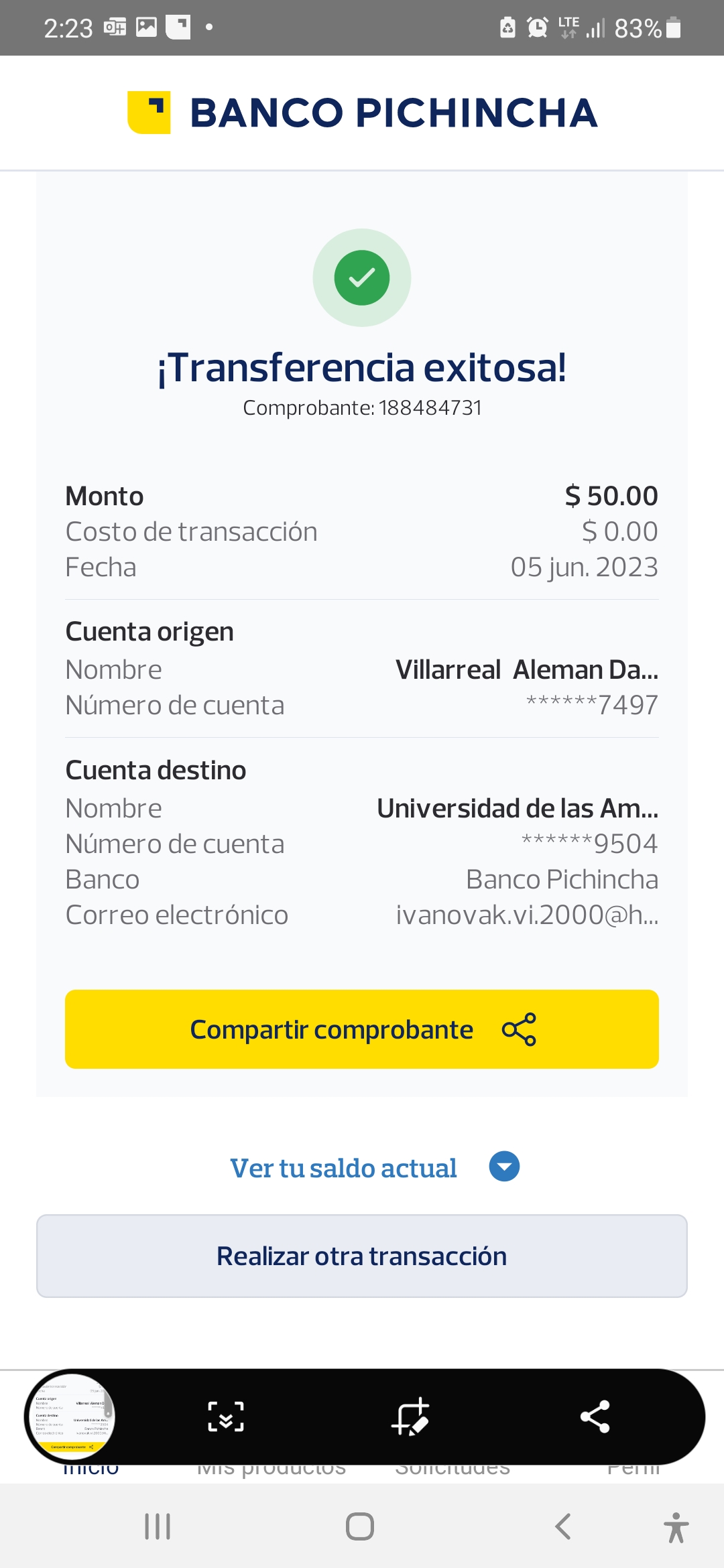Viewport: 724px width, 1568px height.
Task: Tap the green success checkmark icon
Action: pos(362,277)
